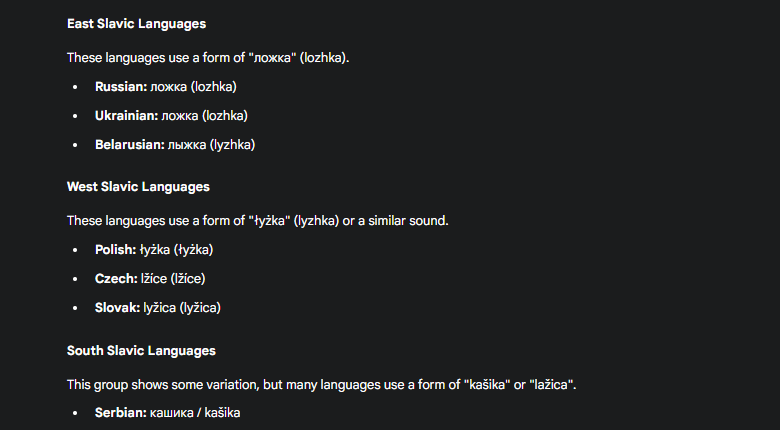Click the Slovak lyžica list item
780x430 pixels.
tap(158, 308)
